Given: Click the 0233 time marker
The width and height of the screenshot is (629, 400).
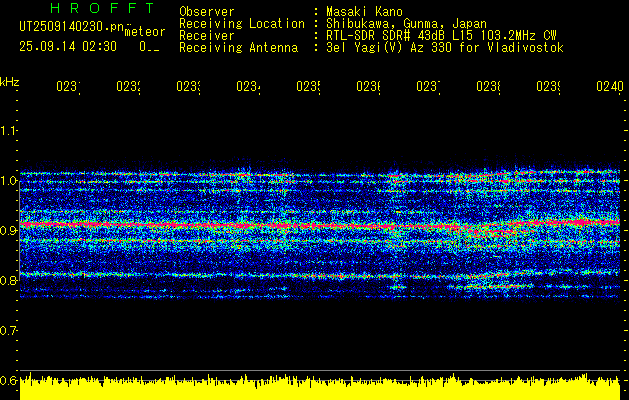Looking at the screenshot, I should pyautogui.click(x=188, y=86).
